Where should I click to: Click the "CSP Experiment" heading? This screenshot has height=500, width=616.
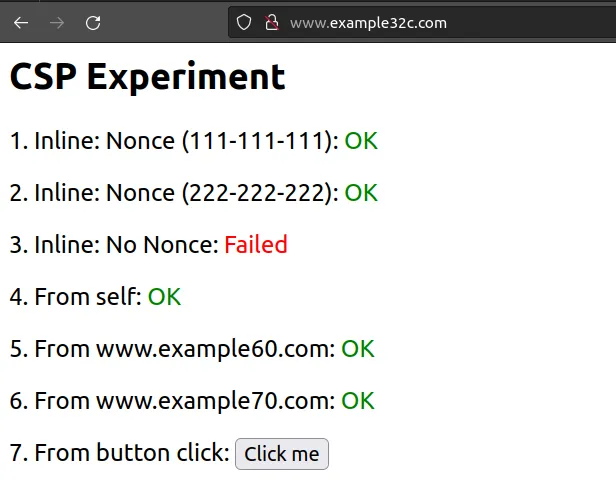point(147,77)
